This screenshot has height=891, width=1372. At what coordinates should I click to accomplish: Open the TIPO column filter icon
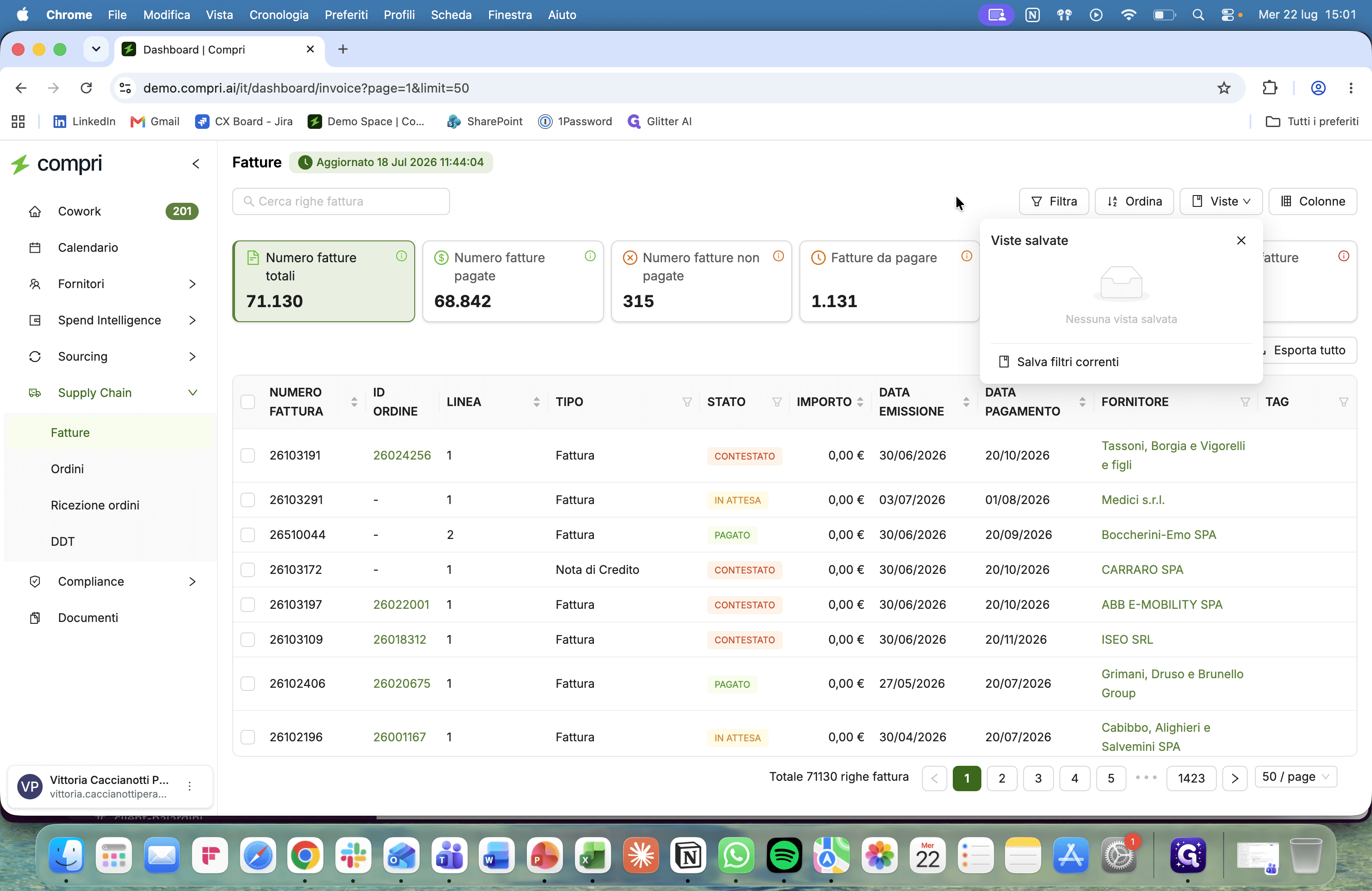[x=686, y=402]
